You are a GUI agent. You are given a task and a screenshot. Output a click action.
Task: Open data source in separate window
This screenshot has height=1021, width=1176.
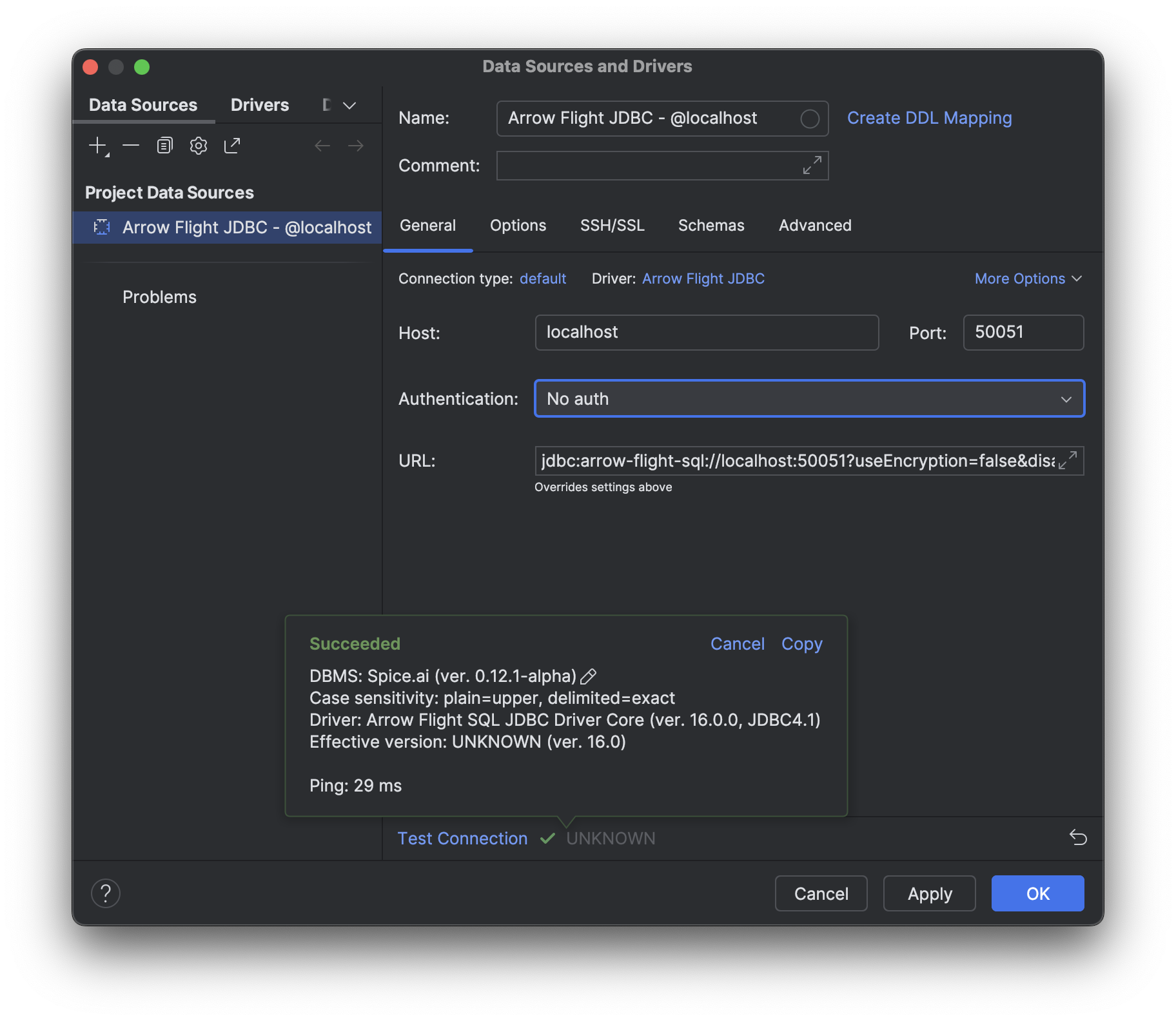click(x=231, y=145)
